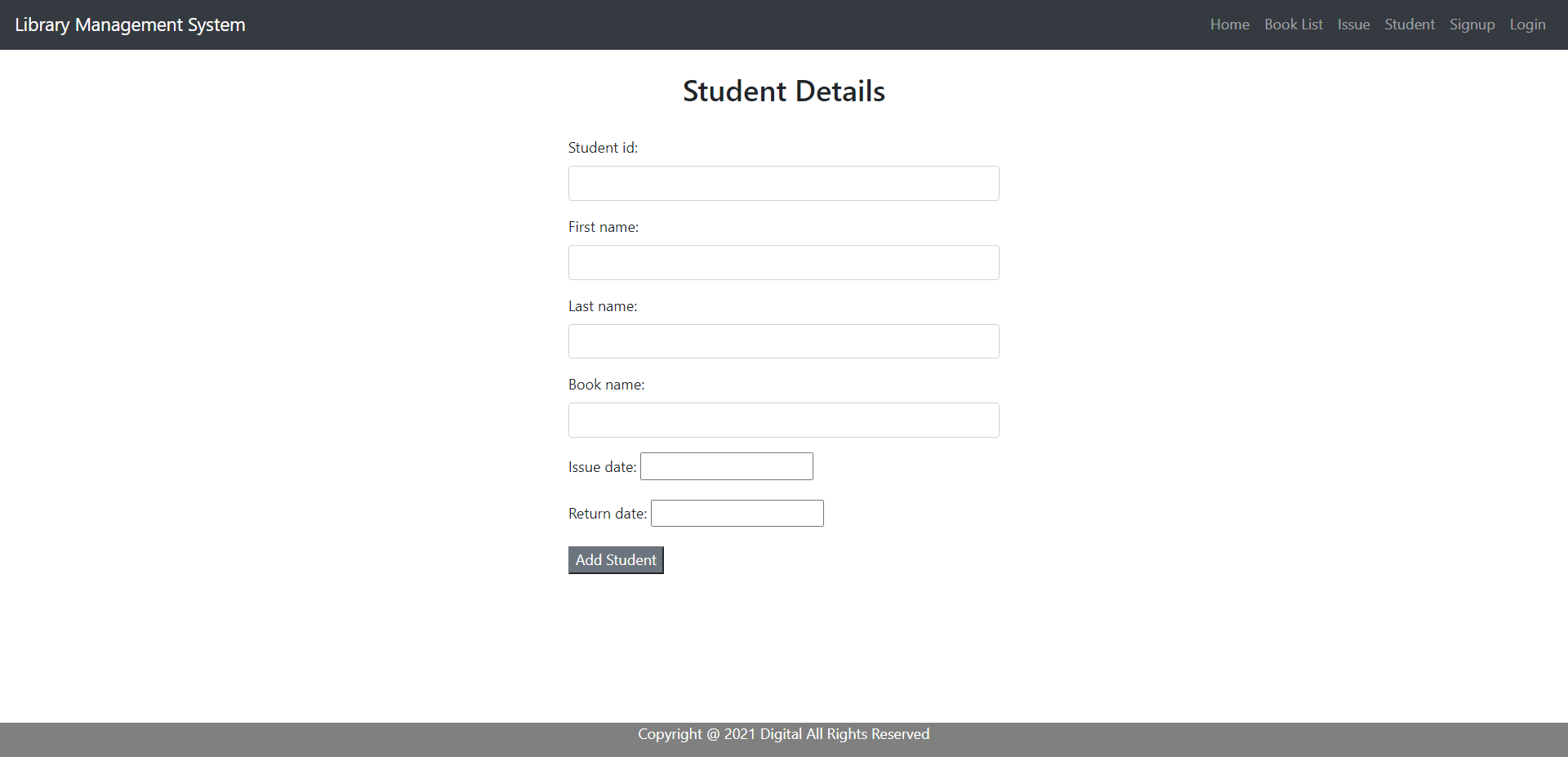The image size is (1568, 757).
Task: Click the Issue date label
Action: tap(601, 466)
